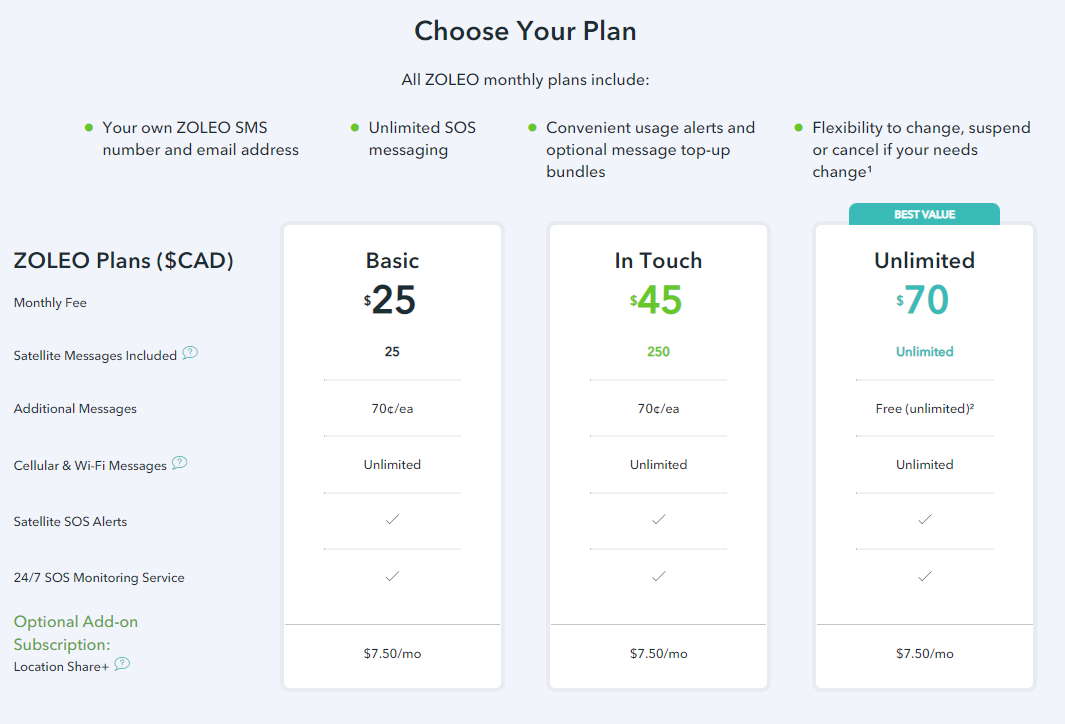Click the green $45 In Touch price

click(x=658, y=300)
